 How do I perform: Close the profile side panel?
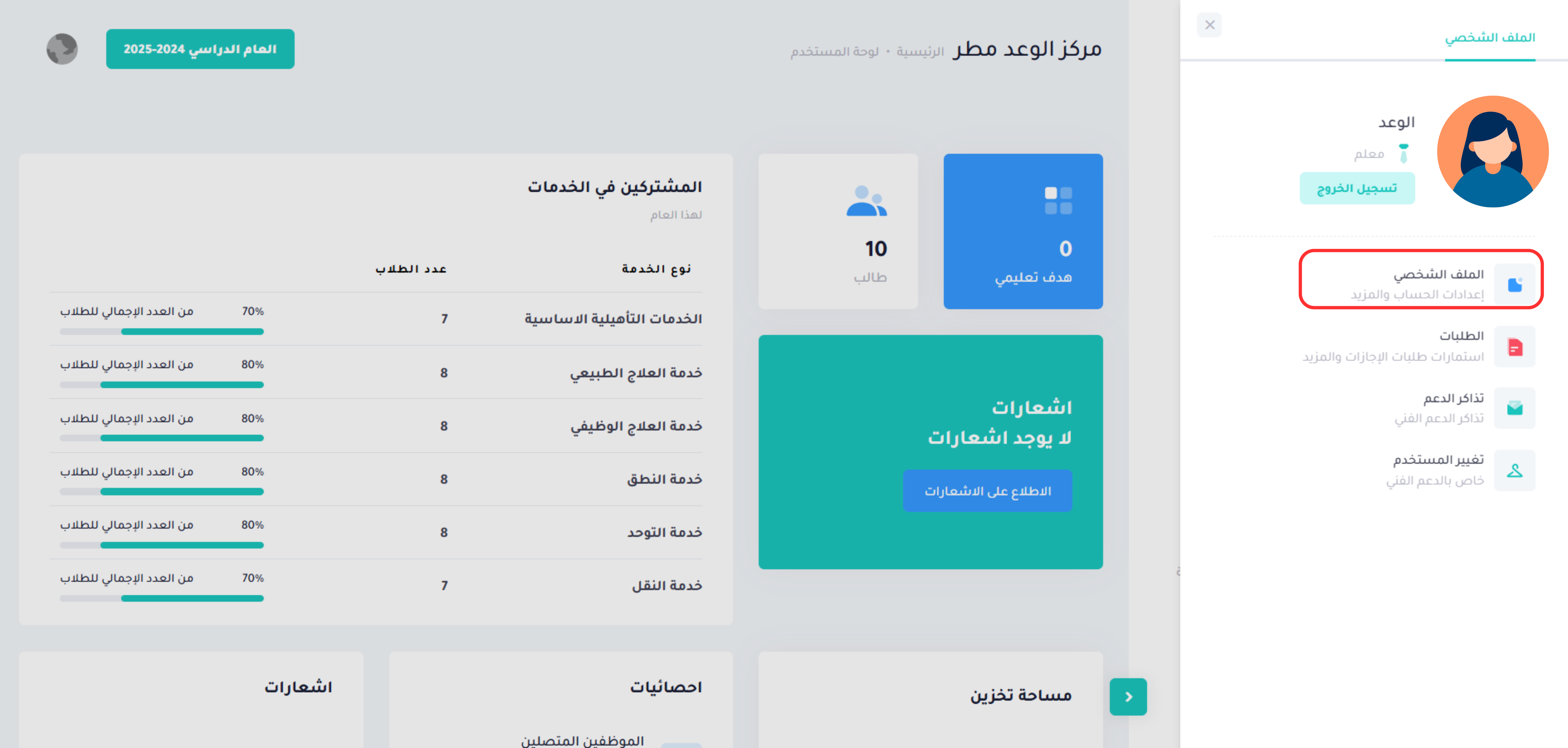[1209, 25]
